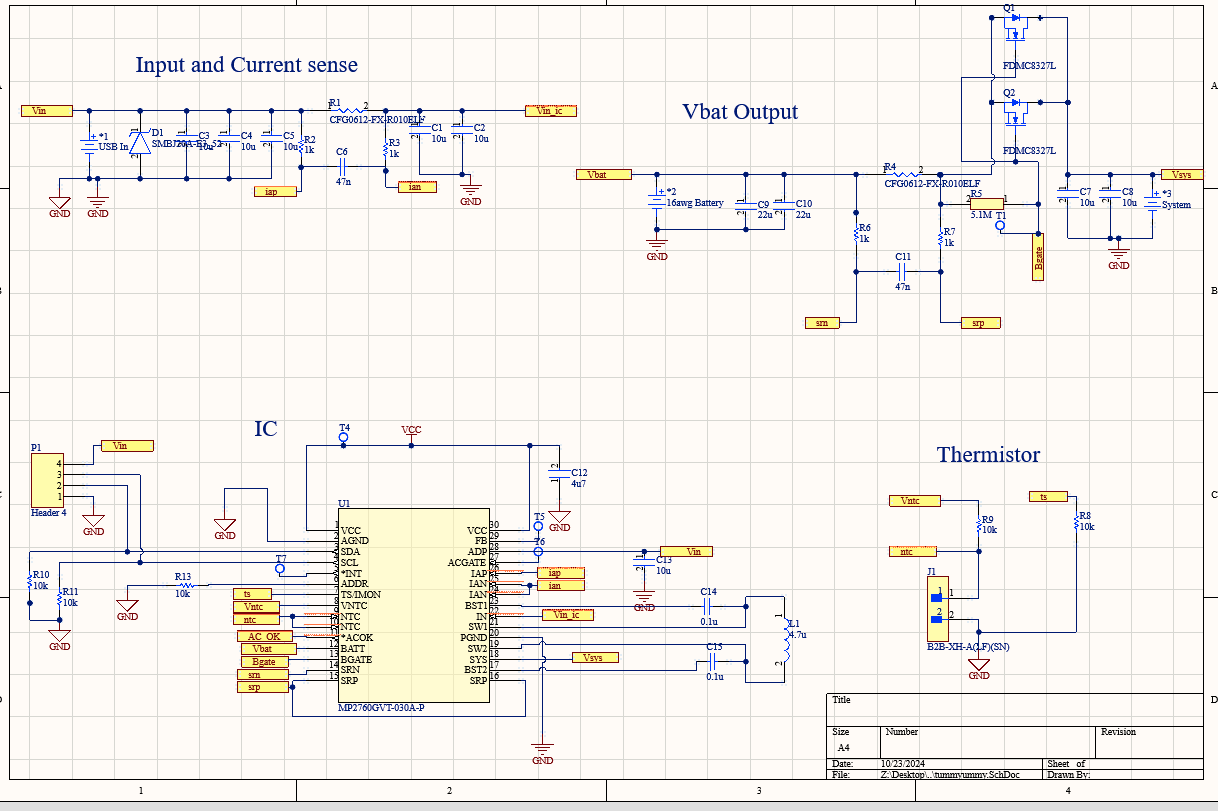Select current sense resistor R1

349,109
